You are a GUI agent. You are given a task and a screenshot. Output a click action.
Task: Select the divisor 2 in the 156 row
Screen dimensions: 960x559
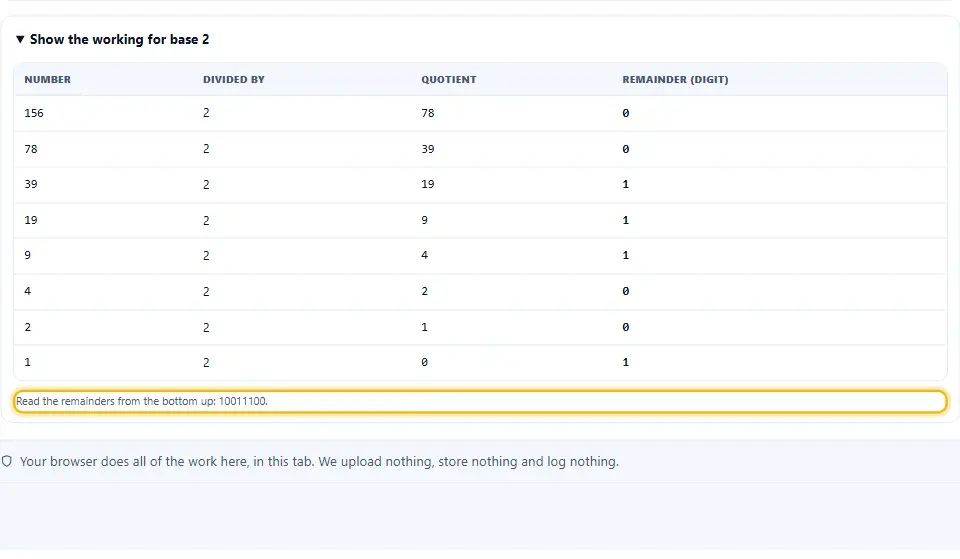click(x=206, y=113)
